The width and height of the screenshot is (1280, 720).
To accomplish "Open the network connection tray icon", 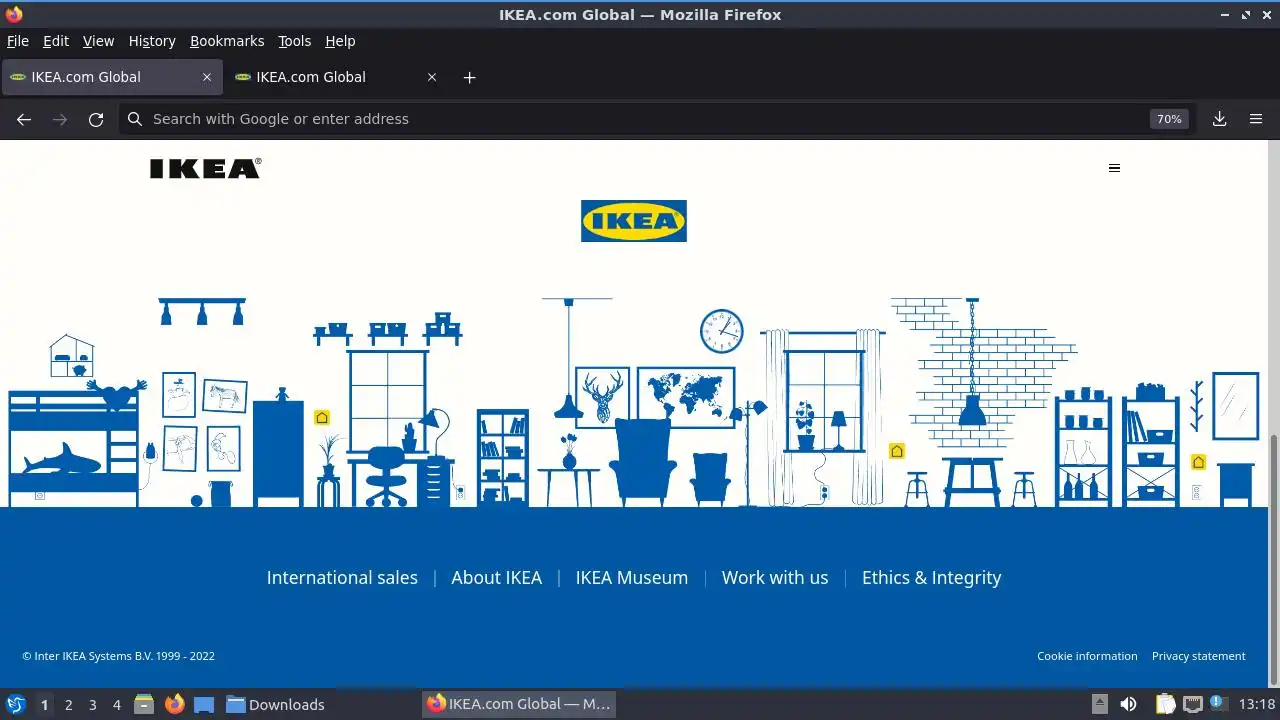I will click(1192, 704).
